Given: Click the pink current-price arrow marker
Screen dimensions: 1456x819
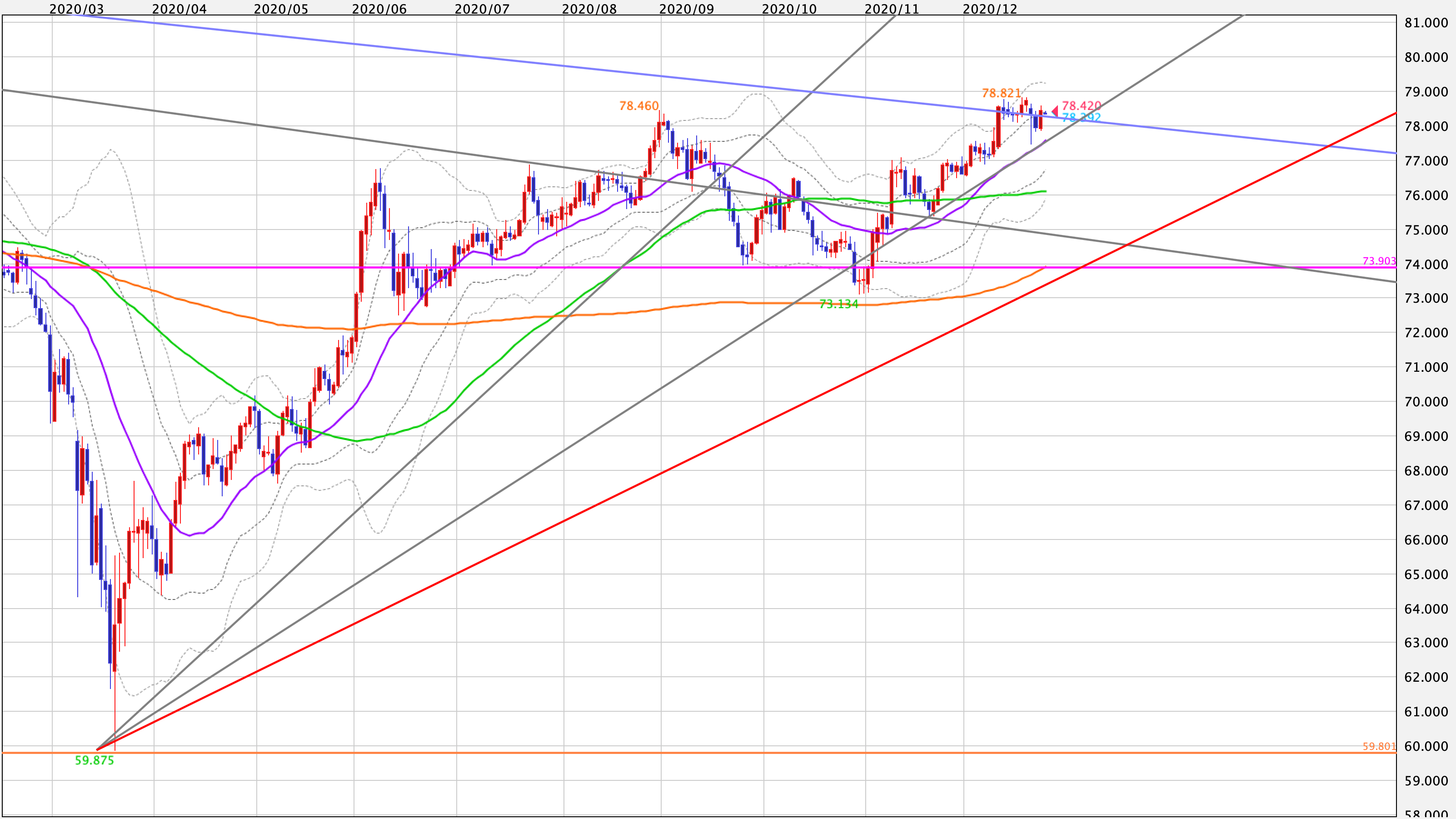Looking at the screenshot, I should 1054,111.
